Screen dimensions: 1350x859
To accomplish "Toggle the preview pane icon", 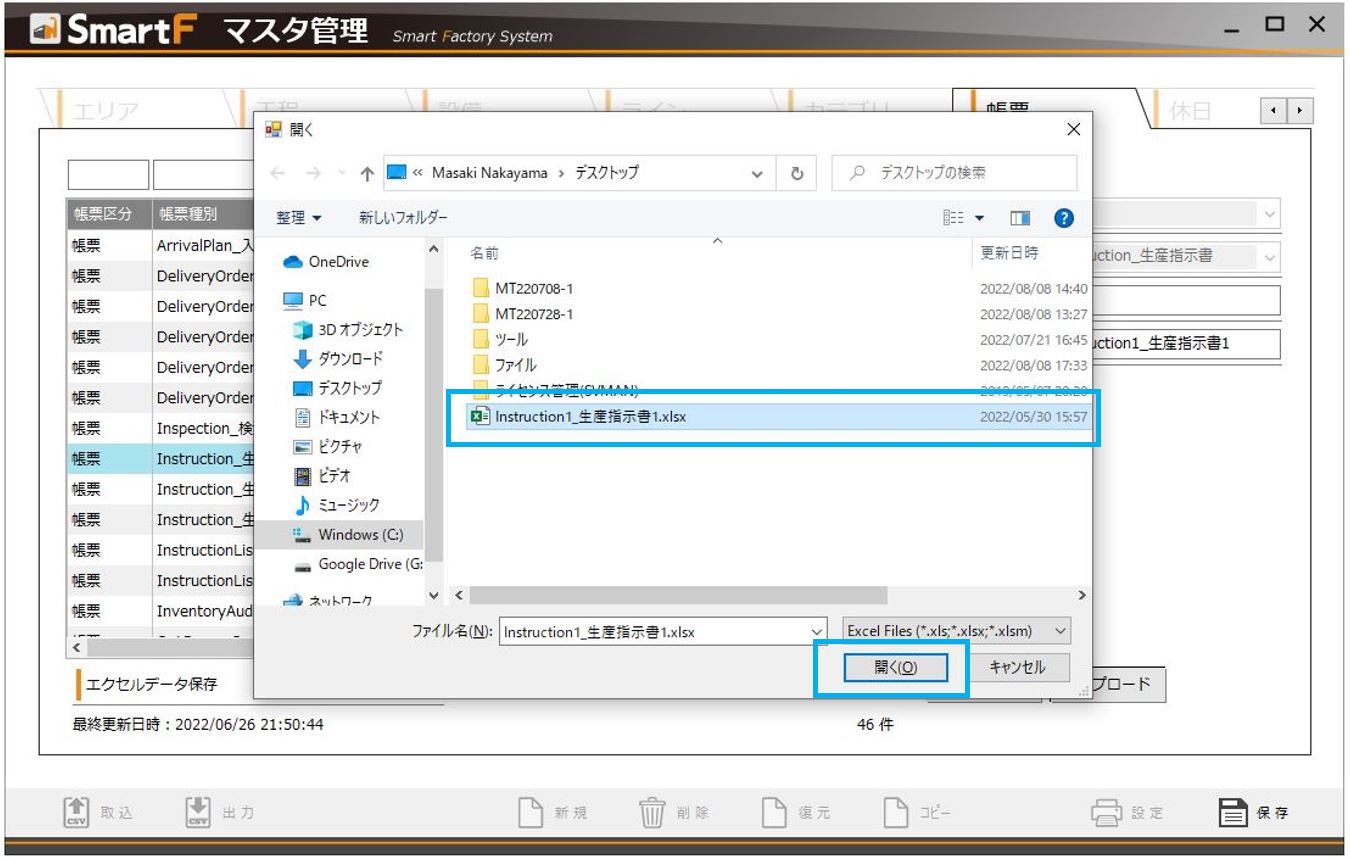I will [1018, 216].
